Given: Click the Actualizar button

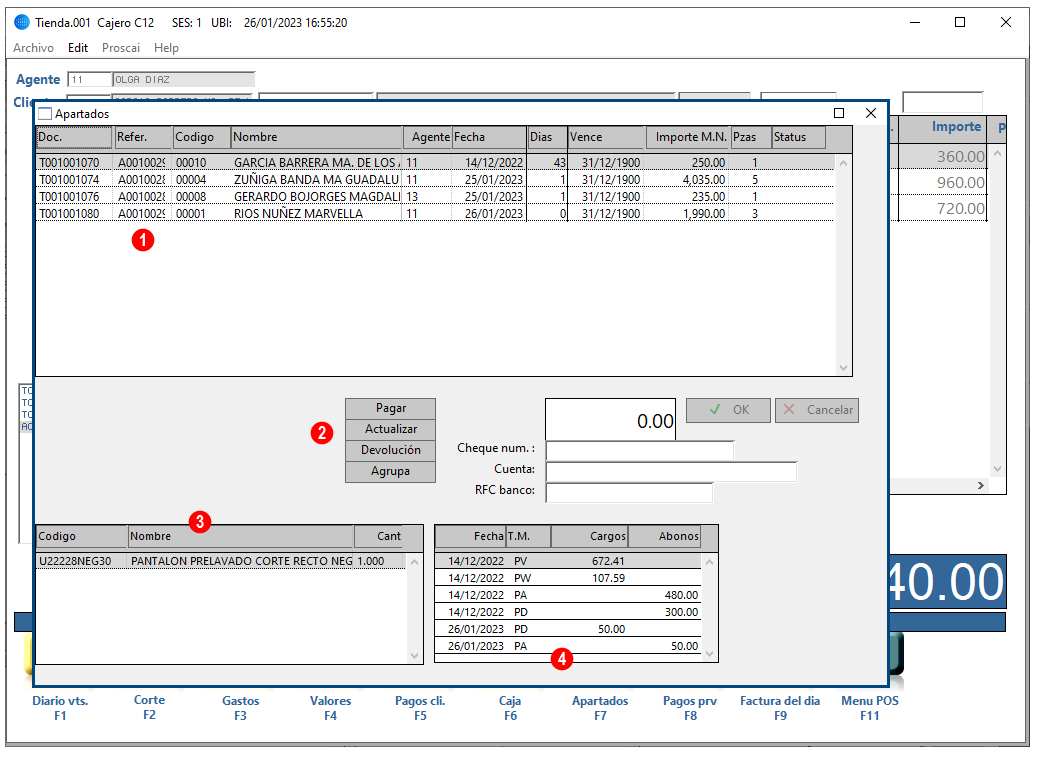Looking at the screenshot, I should (x=391, y=430).
